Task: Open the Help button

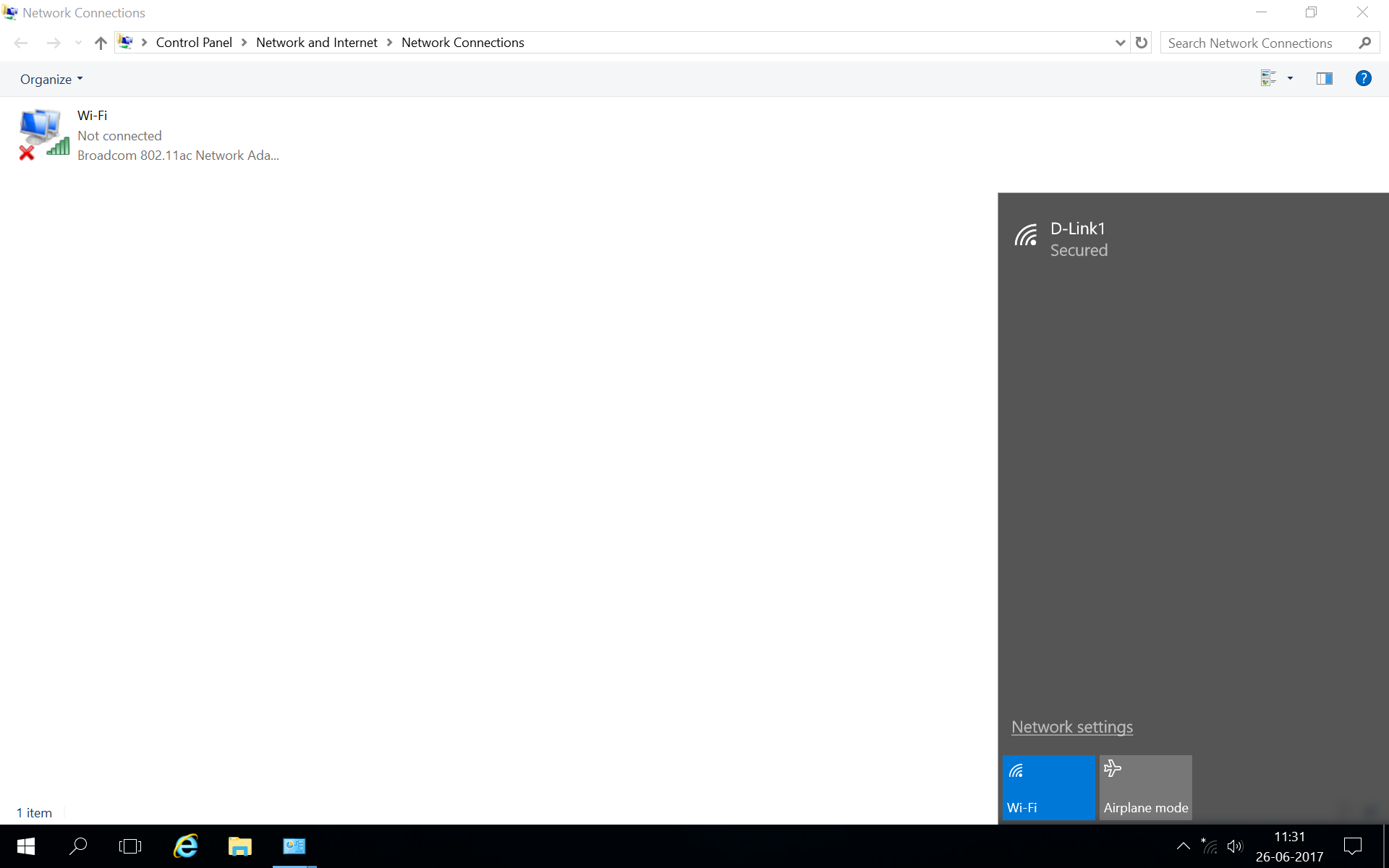Action: tap(1363, 78)
